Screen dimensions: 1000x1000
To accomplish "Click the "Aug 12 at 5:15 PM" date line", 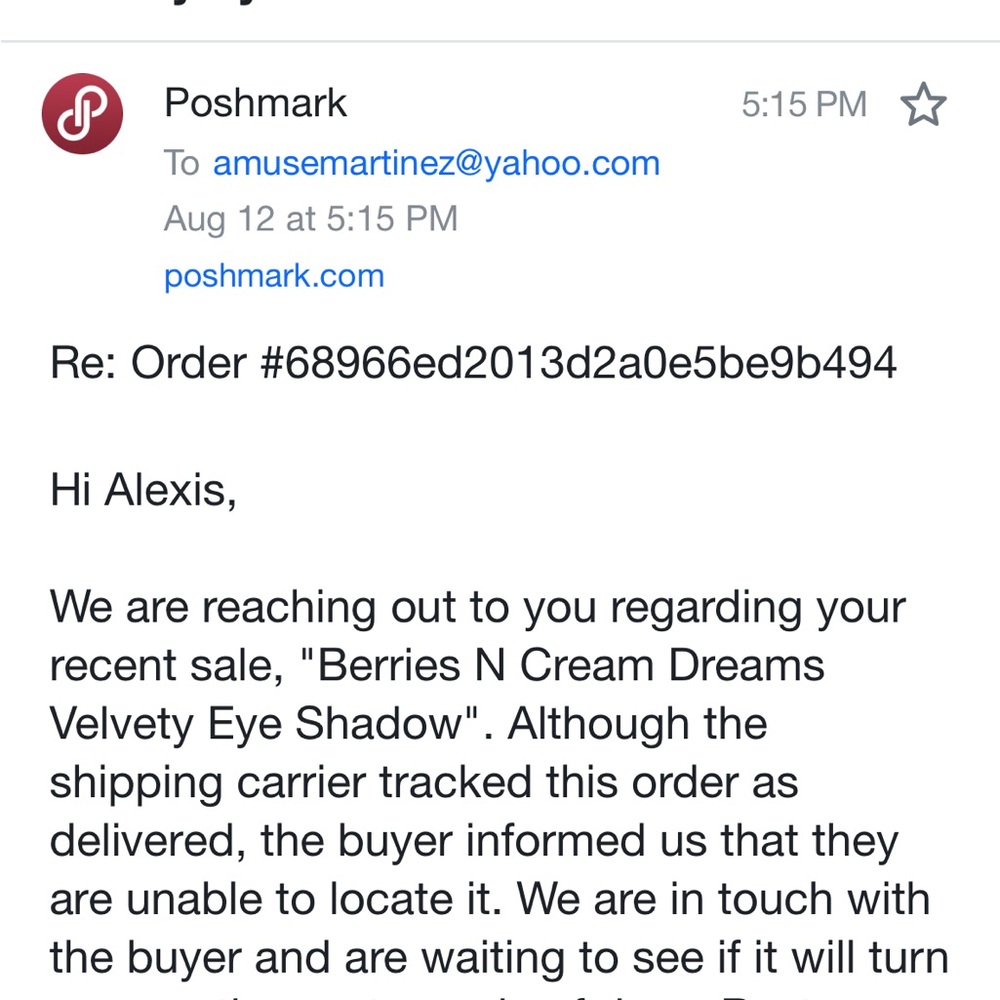I will pyautogui.click(x=310, y=219).
